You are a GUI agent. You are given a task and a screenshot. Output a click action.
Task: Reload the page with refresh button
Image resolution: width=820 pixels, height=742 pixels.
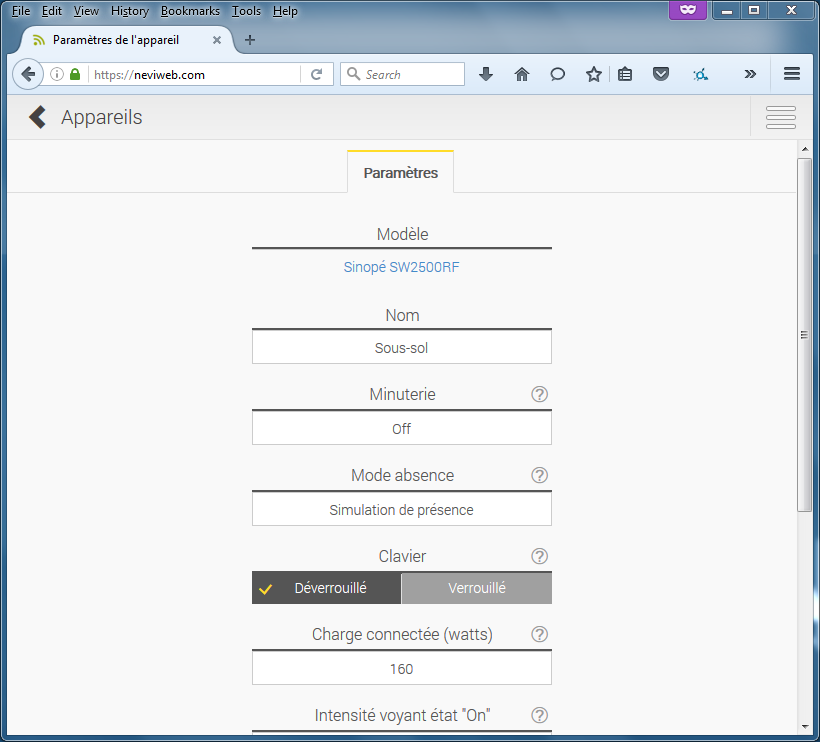tap(316, 74)
